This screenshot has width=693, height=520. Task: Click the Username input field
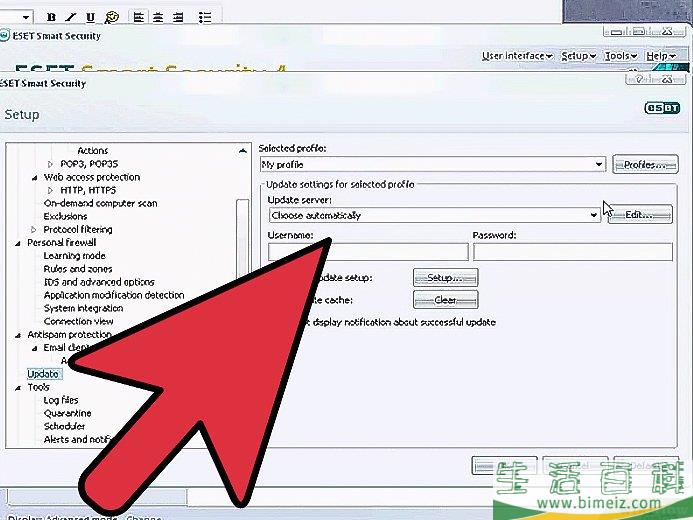[368, 252]
